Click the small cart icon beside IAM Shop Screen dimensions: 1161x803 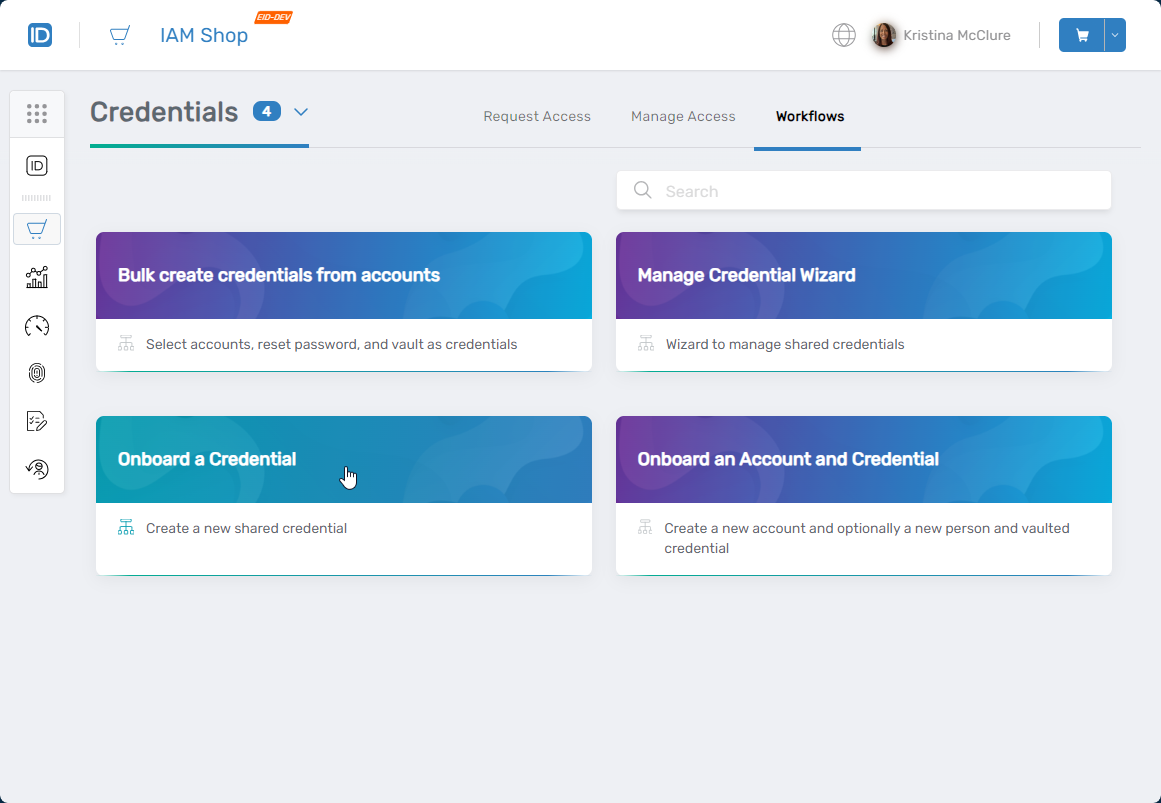[x=119, y=34]
